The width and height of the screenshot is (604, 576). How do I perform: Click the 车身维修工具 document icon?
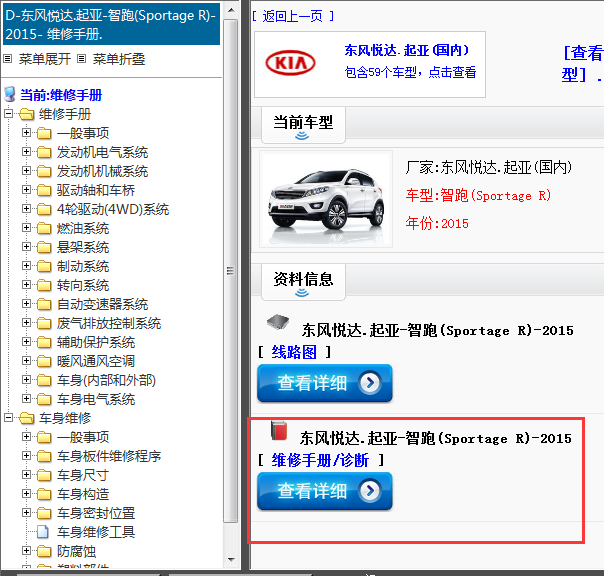coord(42,532)
